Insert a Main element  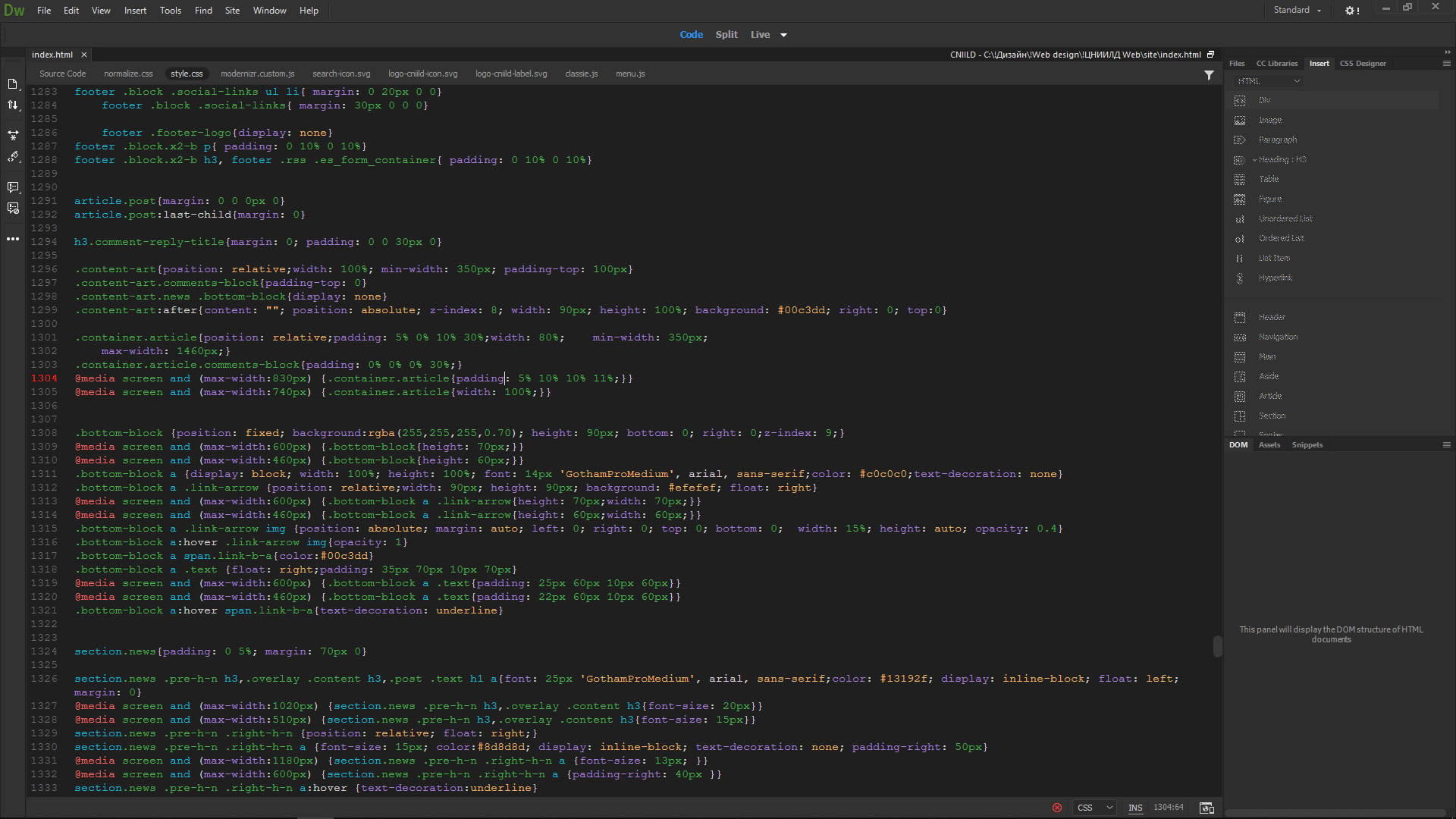point(1266,356)
